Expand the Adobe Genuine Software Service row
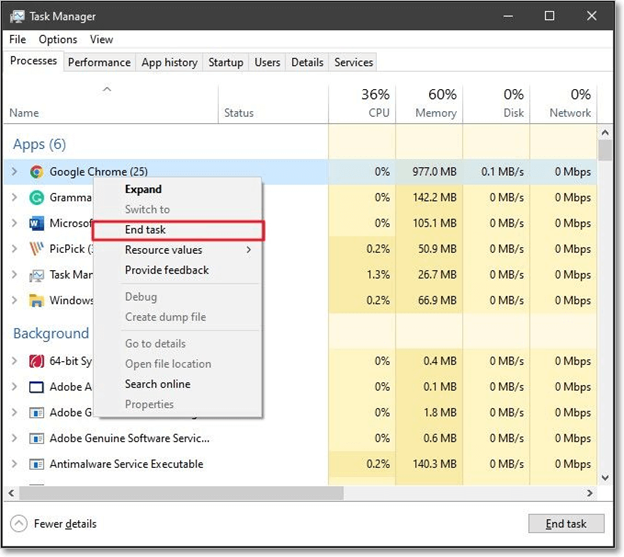This screenshot has height=557, width=624. click(x=14, y=438)
